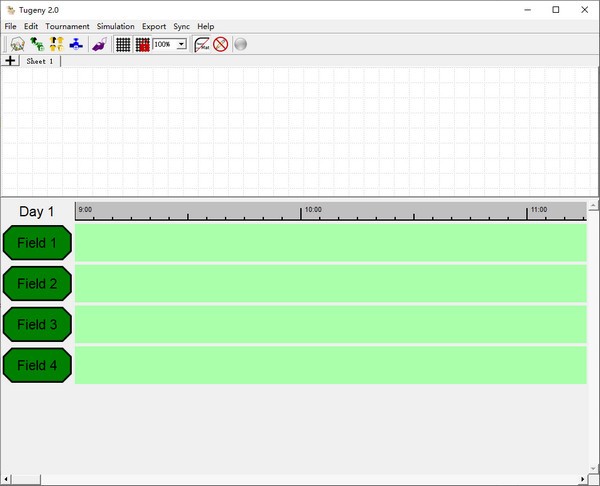600x486 pixels.
Task: Click the first tournament toolbar icon
Action: (x=17, y=44)
